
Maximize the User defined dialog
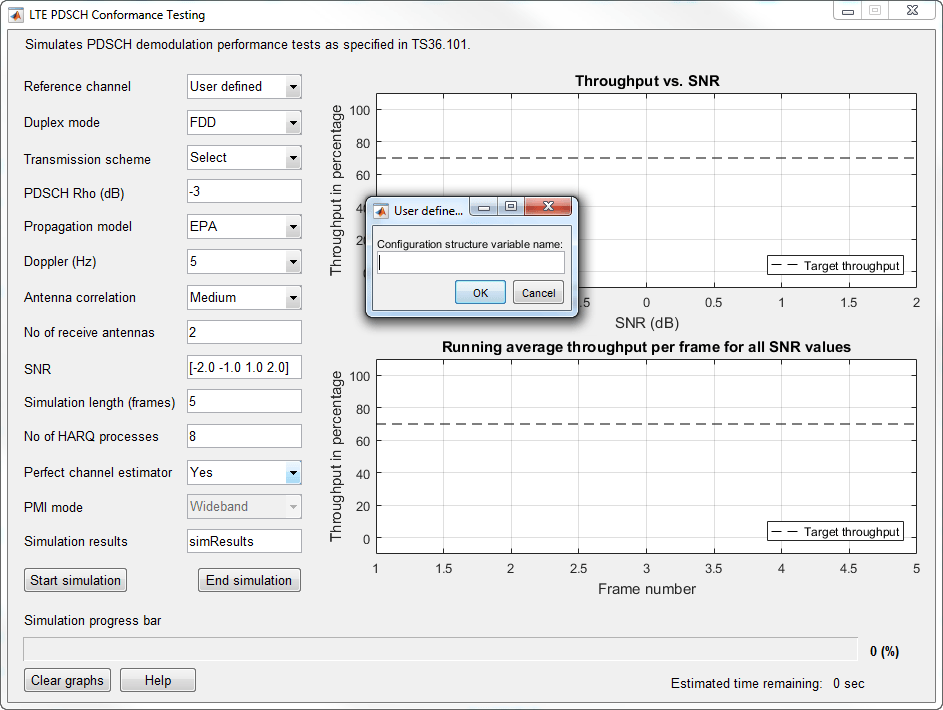[x=511, y=206]
